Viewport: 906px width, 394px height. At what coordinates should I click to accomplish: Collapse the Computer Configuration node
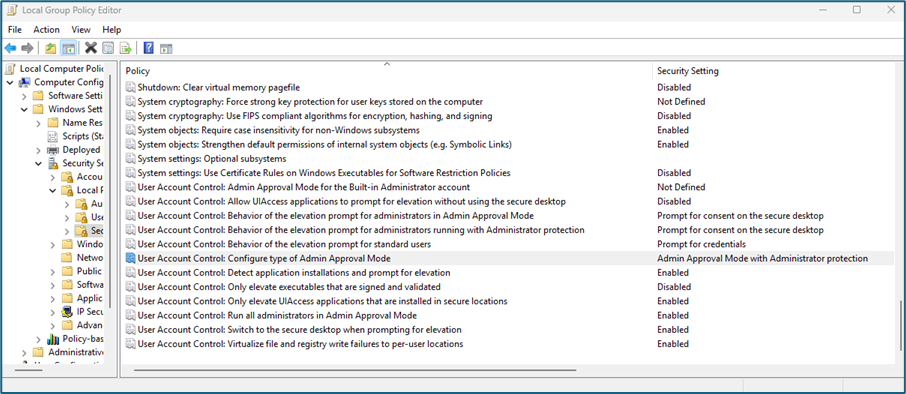[x=10, y=82]
